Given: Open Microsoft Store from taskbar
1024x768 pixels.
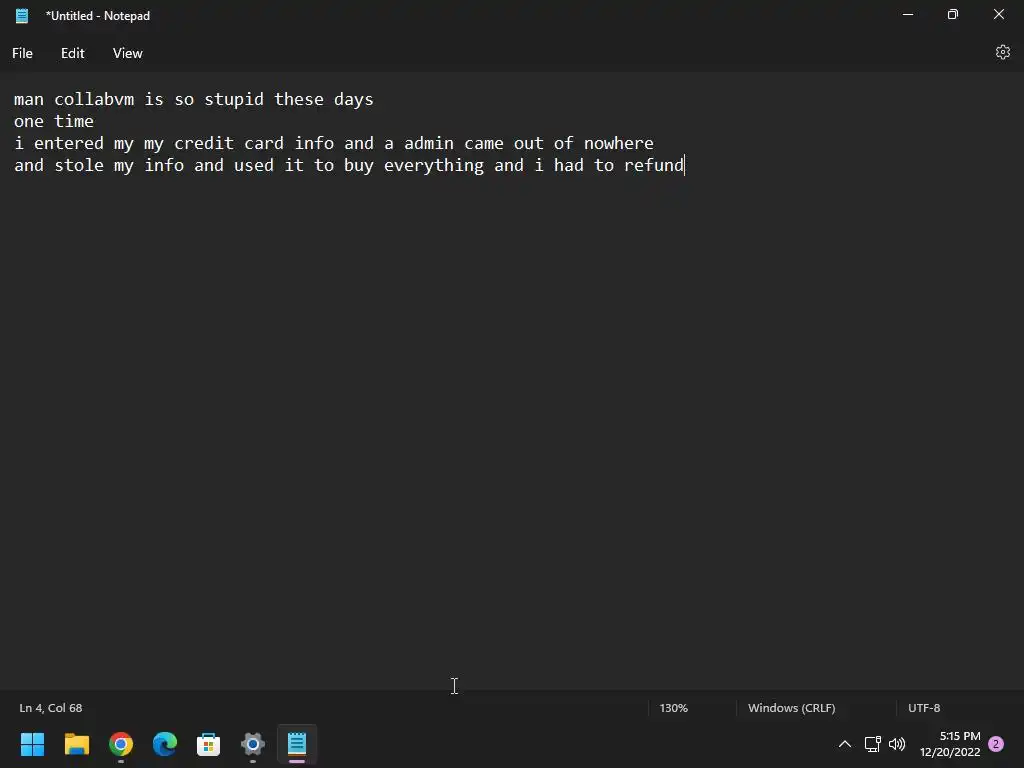Looking at the screenshot, I should coord(208,744).
